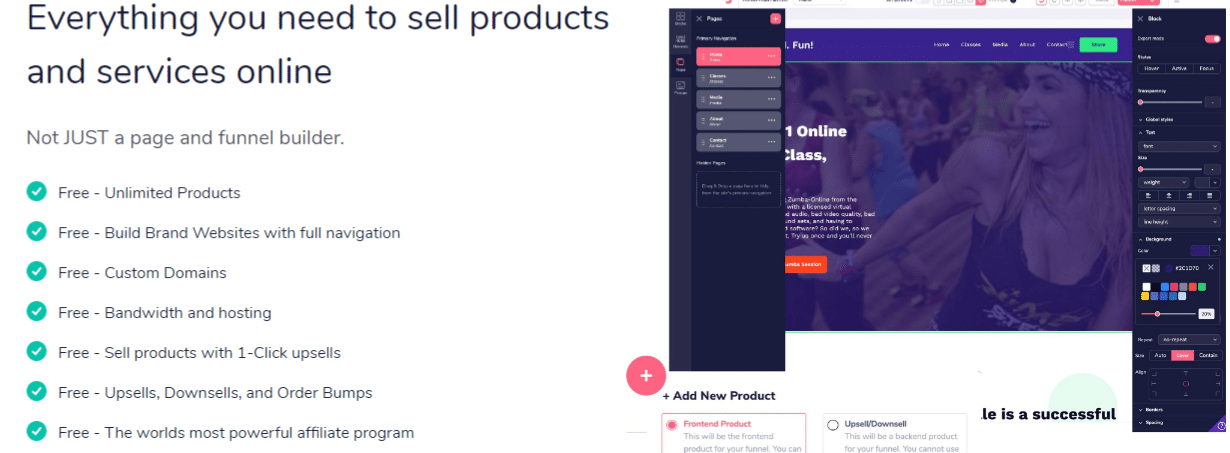Image resolution: width=1230 pixels, height=453 pixels.
Task: Open the Pages icon in left sidebar
Action: point(680,65)
